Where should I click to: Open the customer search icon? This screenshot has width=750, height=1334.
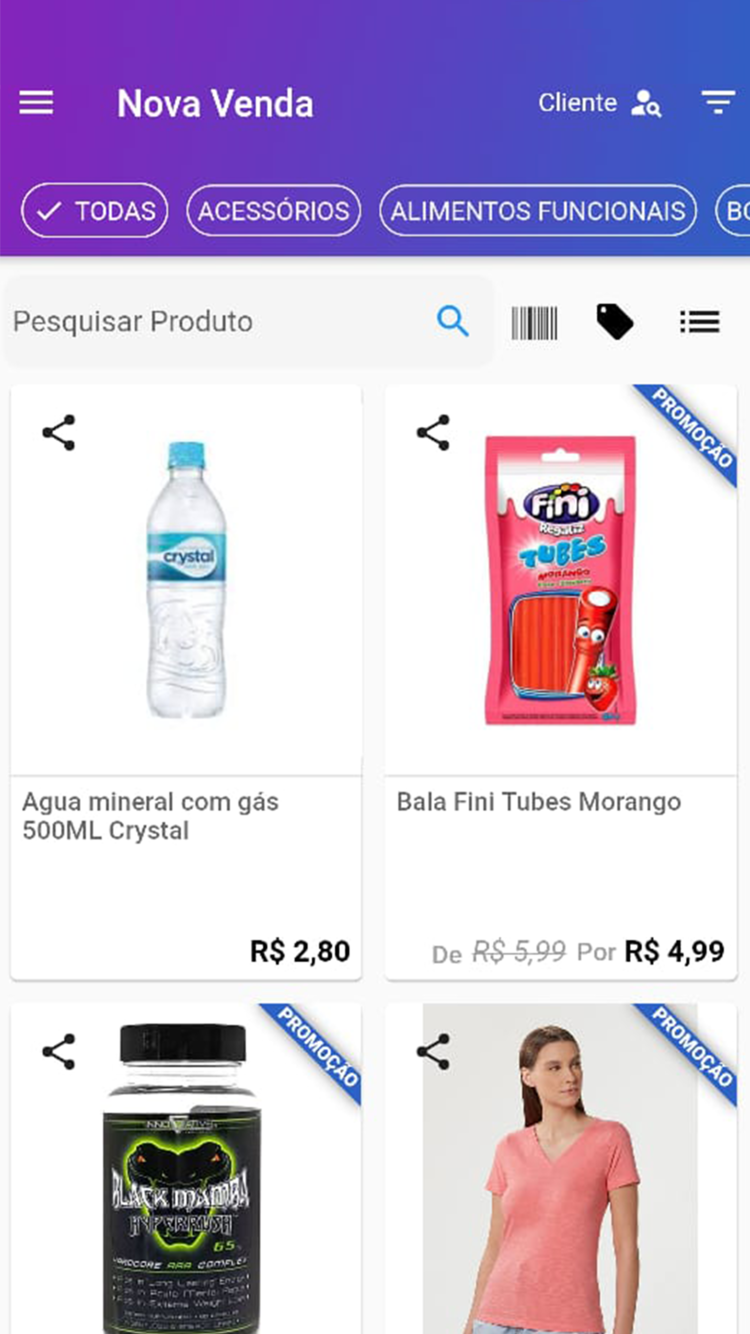click(646, 103)
